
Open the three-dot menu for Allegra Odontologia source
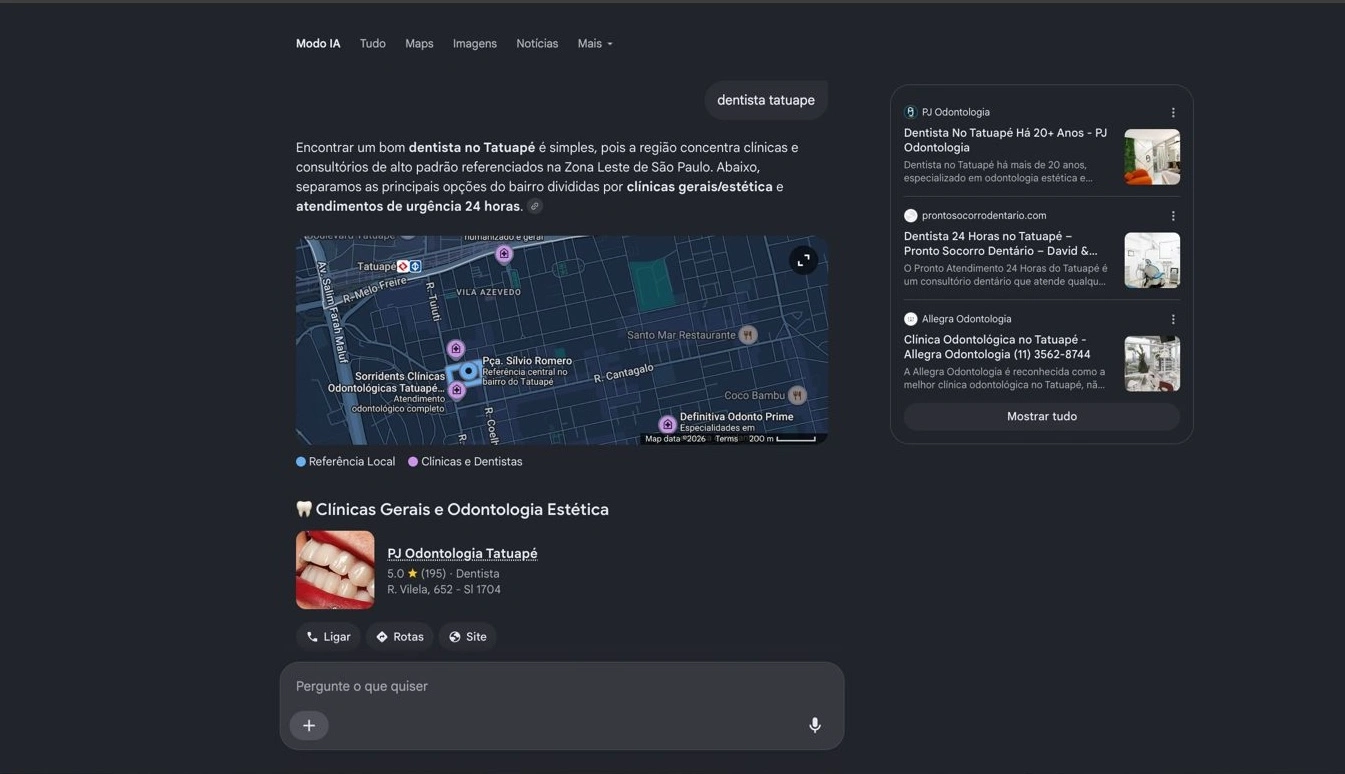click(x=1173, y=320)
